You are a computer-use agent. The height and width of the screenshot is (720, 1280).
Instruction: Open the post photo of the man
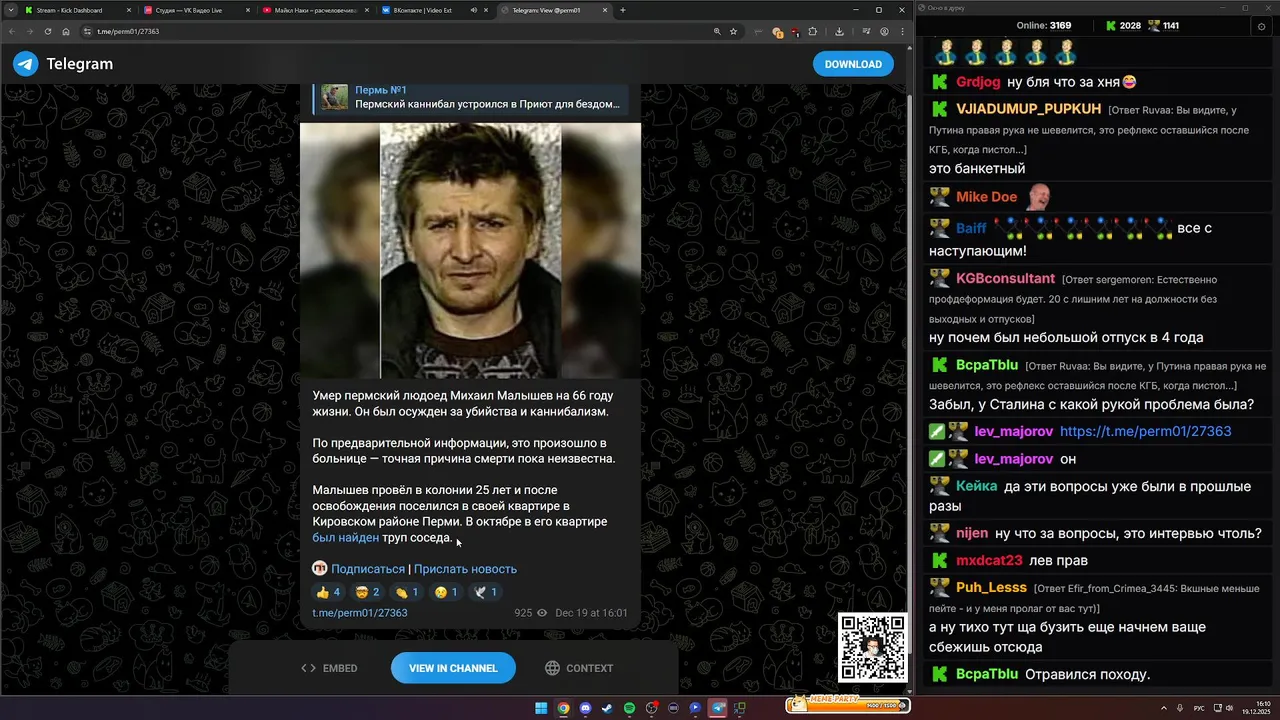pyautogui.click(x=470, y=250)
